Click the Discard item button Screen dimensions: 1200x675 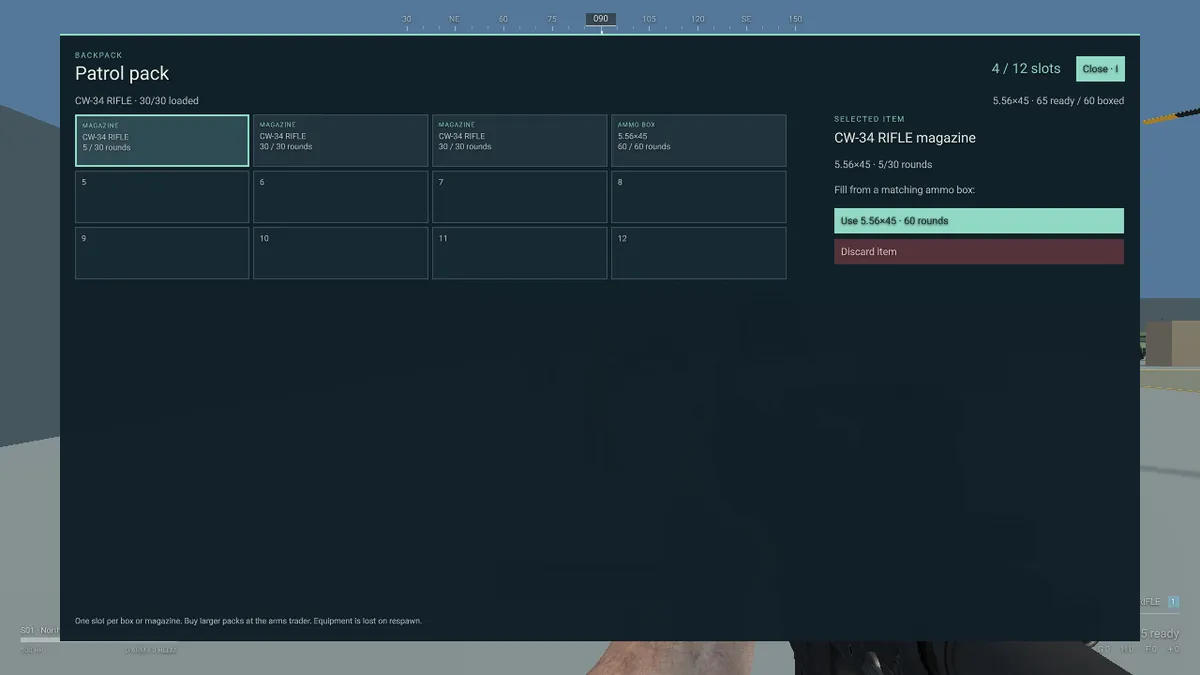[x=979, y=252]
